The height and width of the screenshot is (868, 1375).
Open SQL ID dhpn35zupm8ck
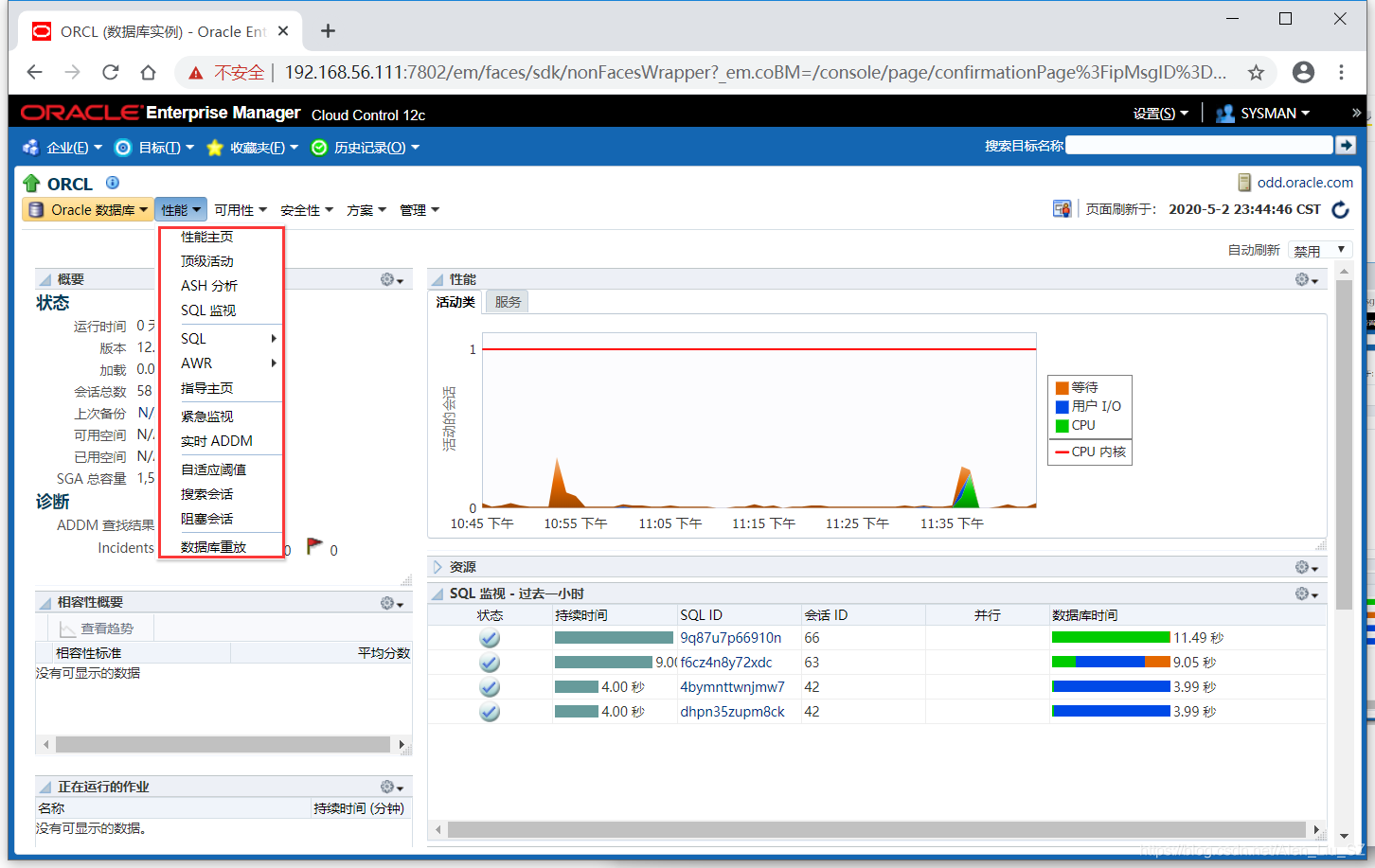tap(732, 712)
